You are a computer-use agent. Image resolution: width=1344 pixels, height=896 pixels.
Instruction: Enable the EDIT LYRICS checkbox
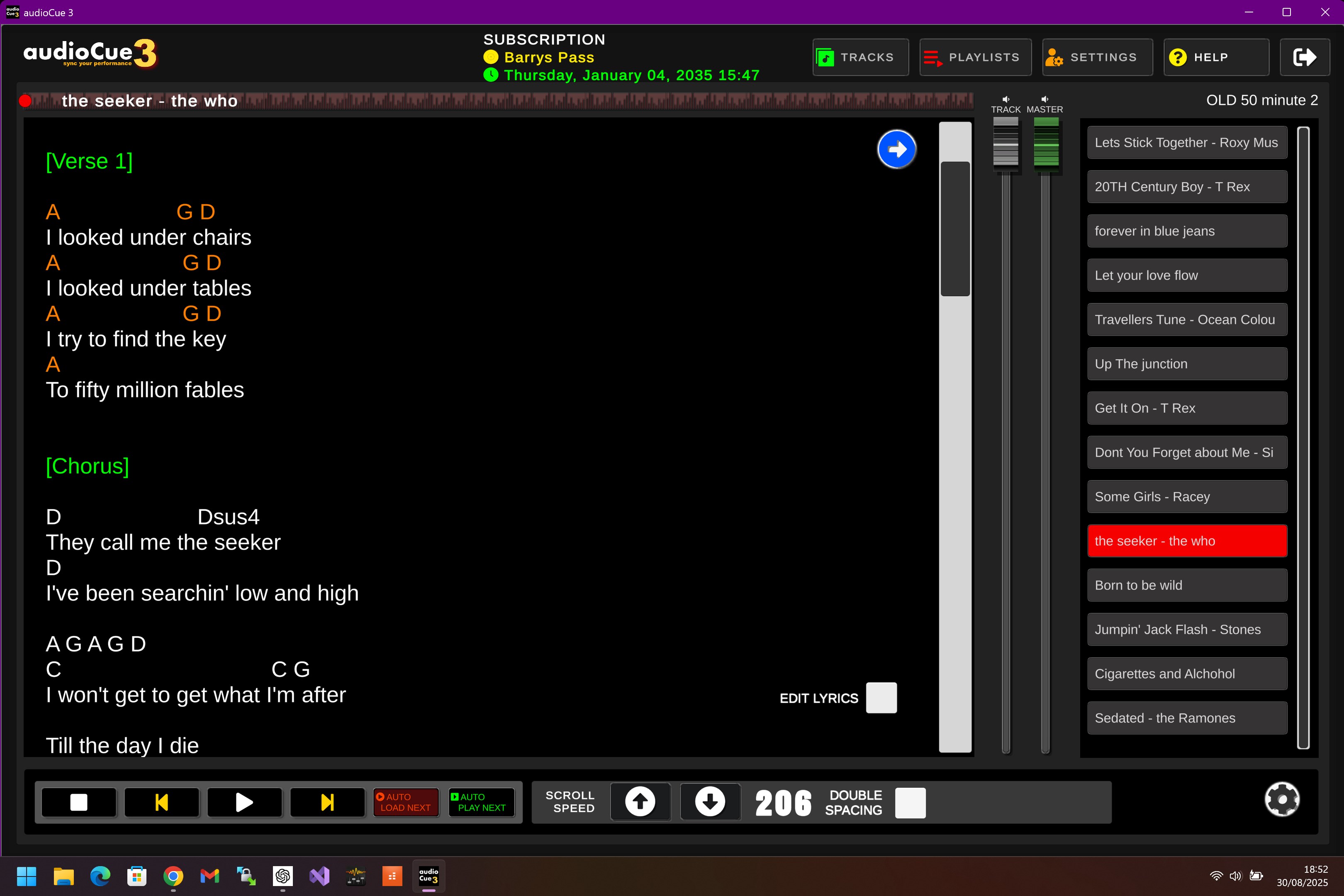[881, 698]
